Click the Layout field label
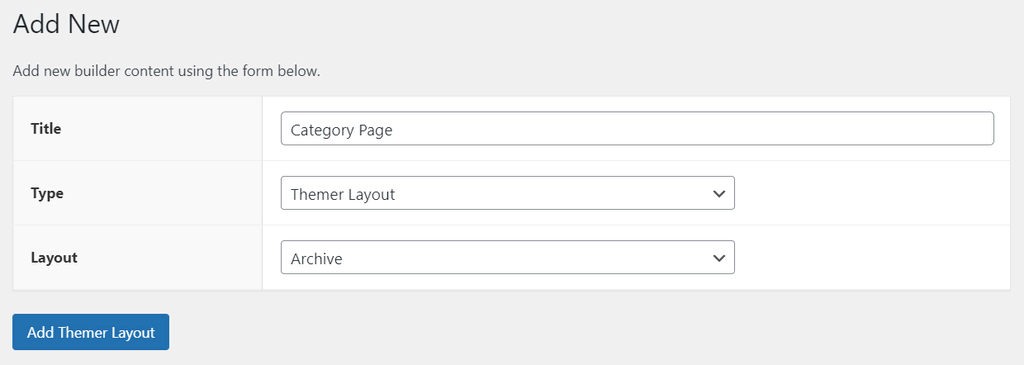This screenshot has height=365, width=1024. point(54,257)
